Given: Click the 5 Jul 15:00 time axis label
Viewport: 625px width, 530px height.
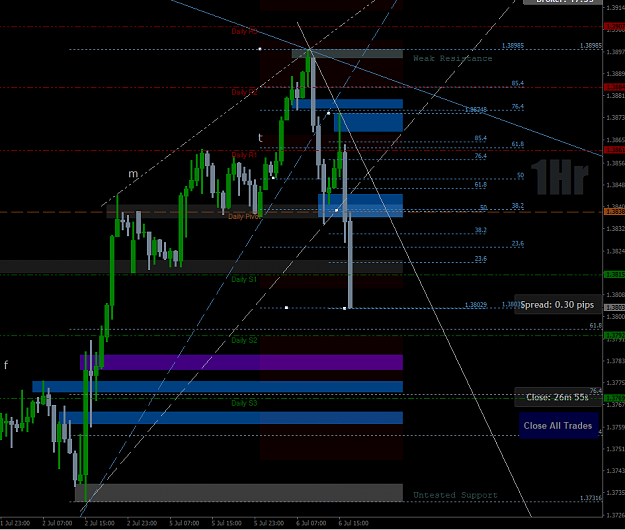Looking at the screenshot, I should pos(226,523).
